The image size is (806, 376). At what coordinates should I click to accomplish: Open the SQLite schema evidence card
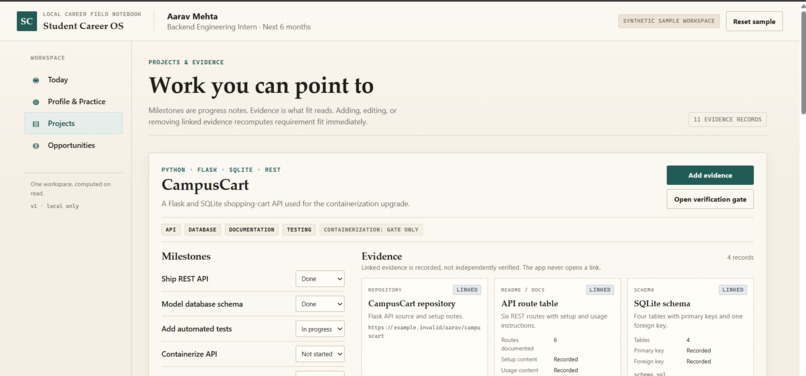coord(690,327)
